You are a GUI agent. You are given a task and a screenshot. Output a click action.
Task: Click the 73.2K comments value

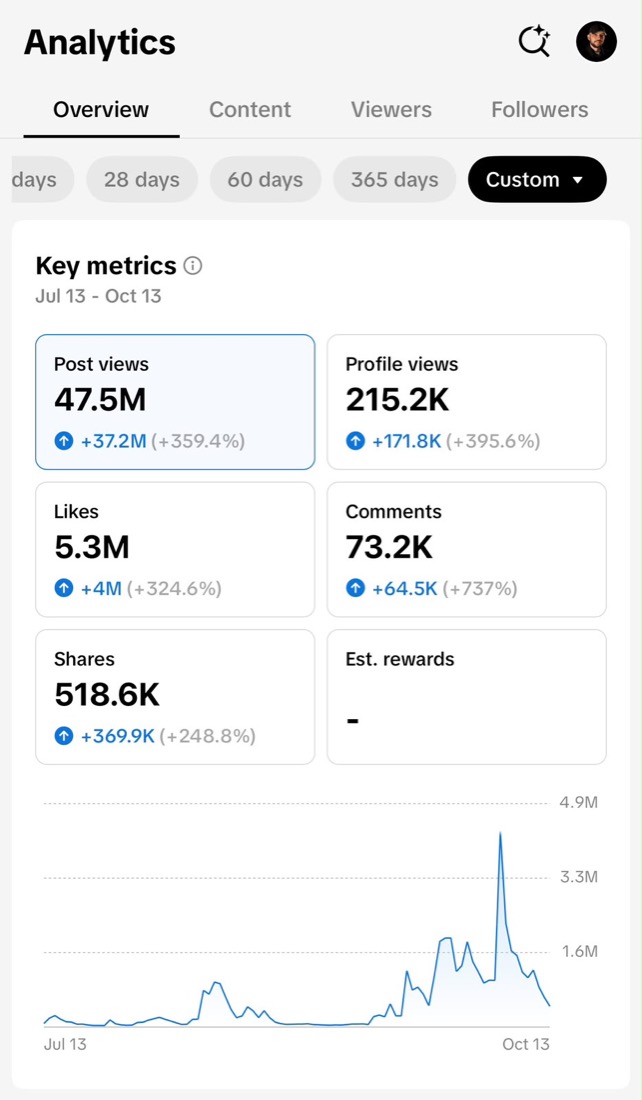click(x=389, y=547)
